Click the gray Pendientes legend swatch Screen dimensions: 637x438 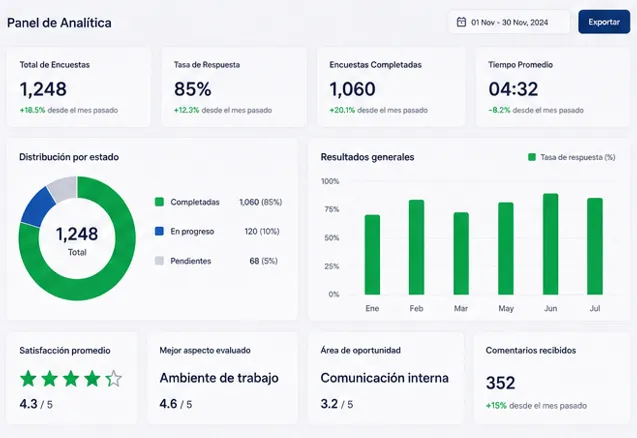159,260
